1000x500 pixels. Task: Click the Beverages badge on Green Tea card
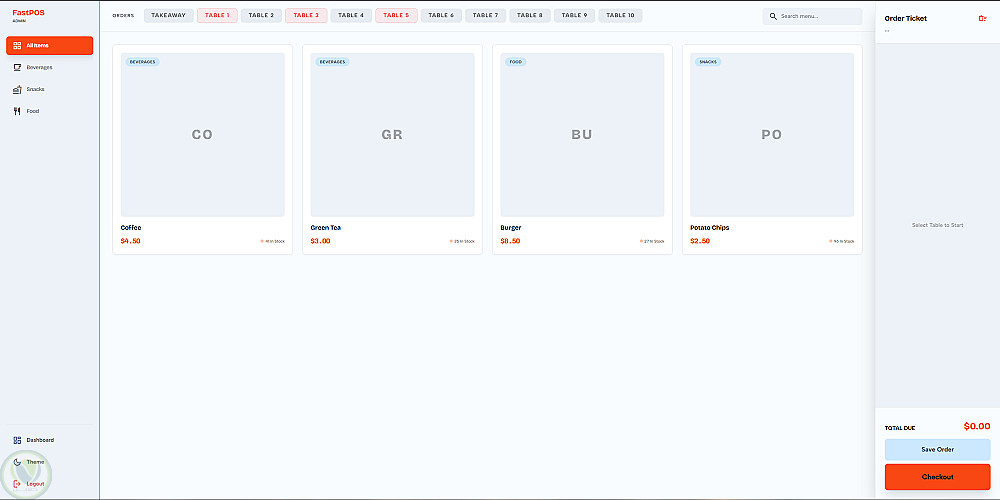click(x=332, y=62)
